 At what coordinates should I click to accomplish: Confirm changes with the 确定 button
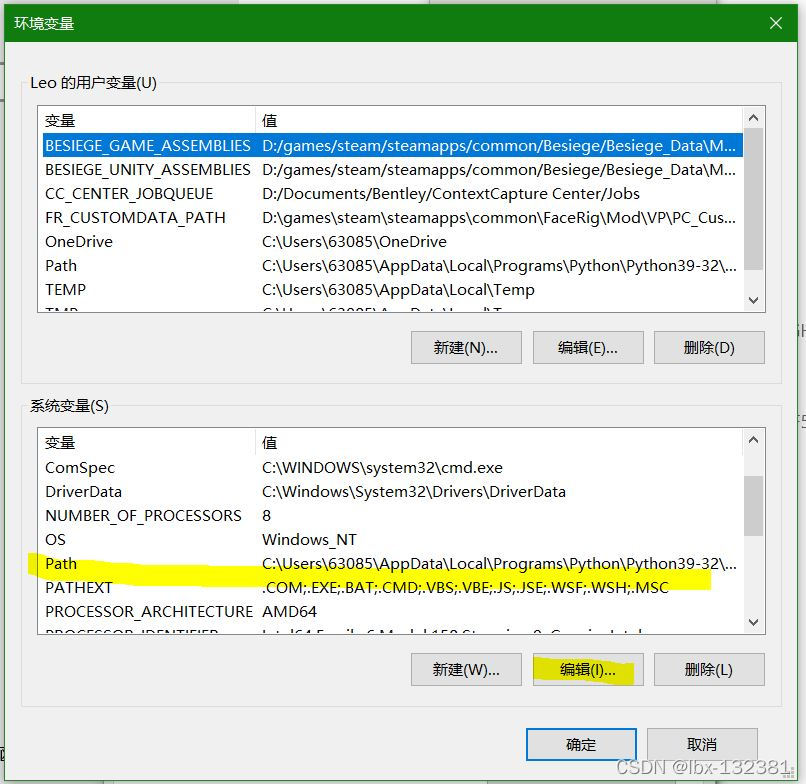point(581,744)
